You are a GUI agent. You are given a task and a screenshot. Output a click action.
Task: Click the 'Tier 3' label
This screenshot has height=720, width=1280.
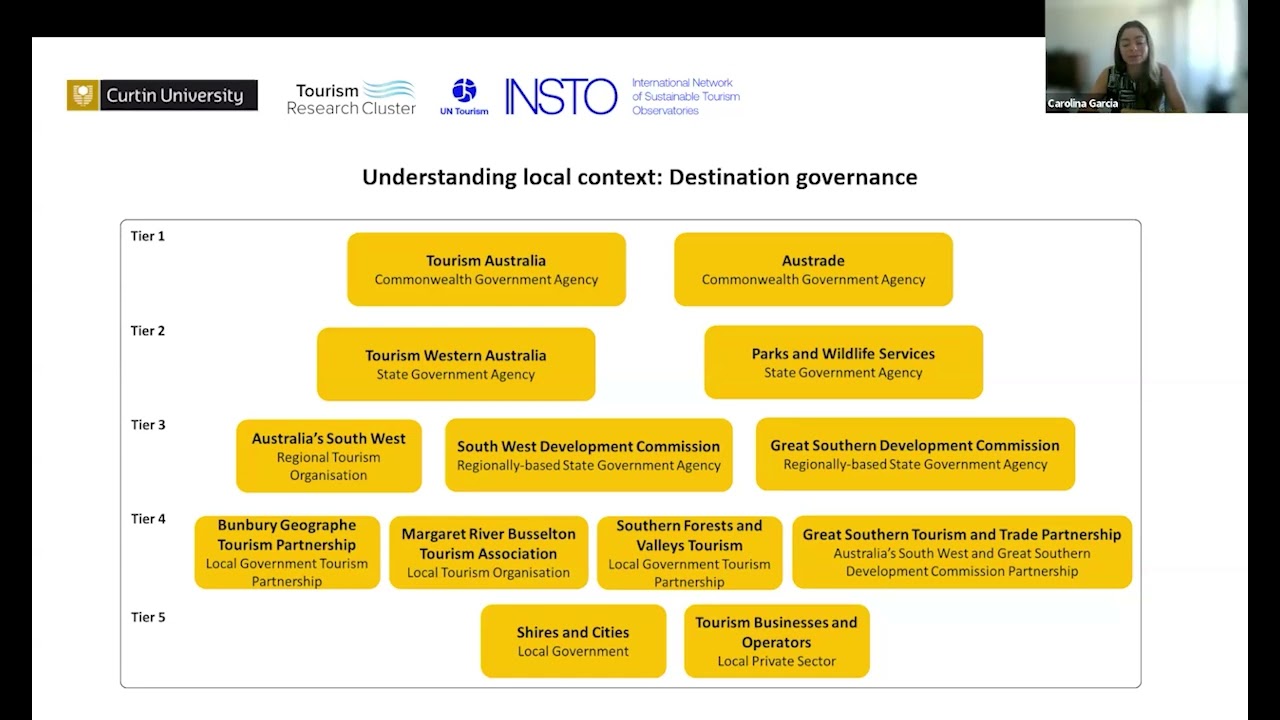[x=148, y=425]
